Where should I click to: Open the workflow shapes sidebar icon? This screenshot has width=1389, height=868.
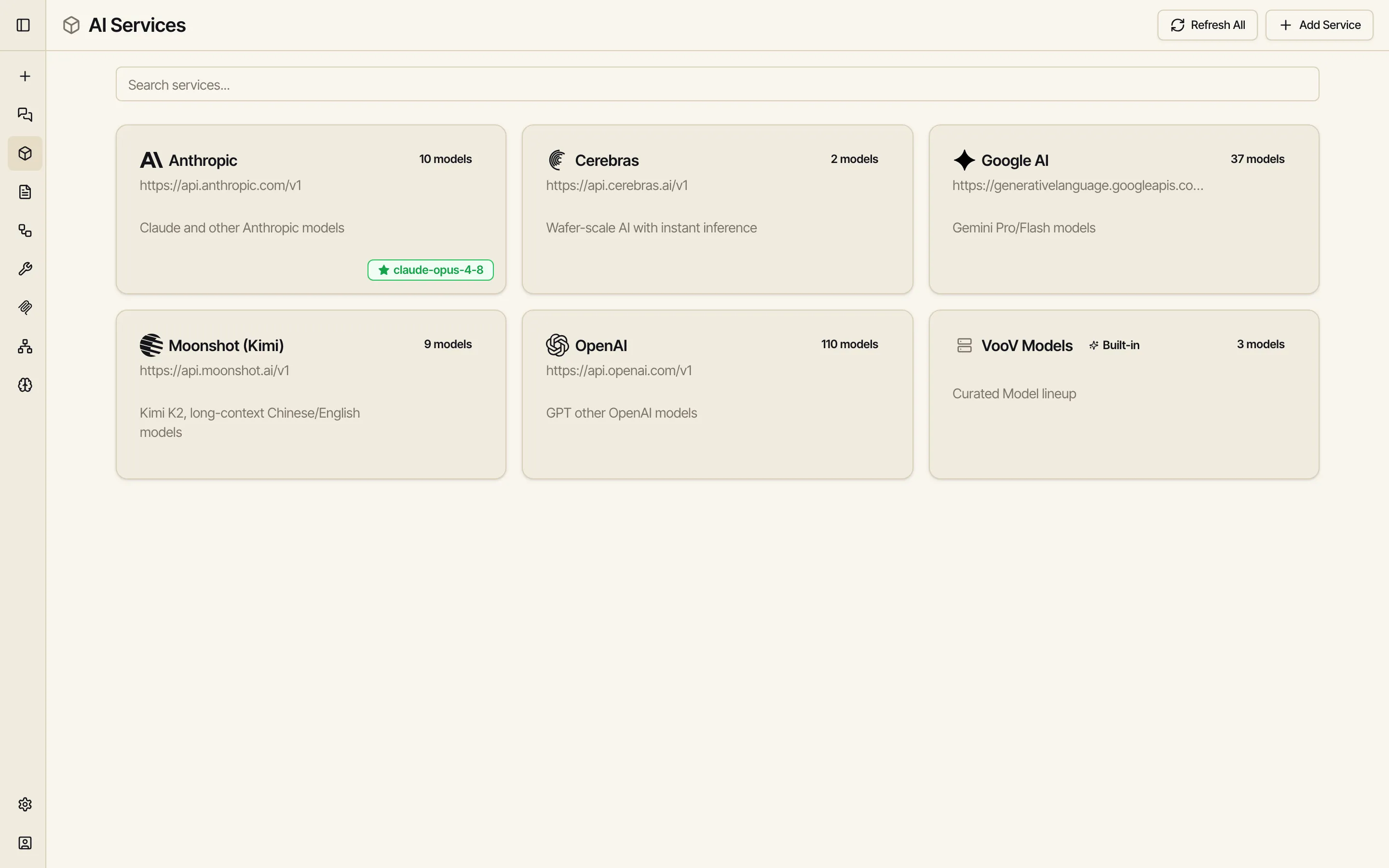25,230
